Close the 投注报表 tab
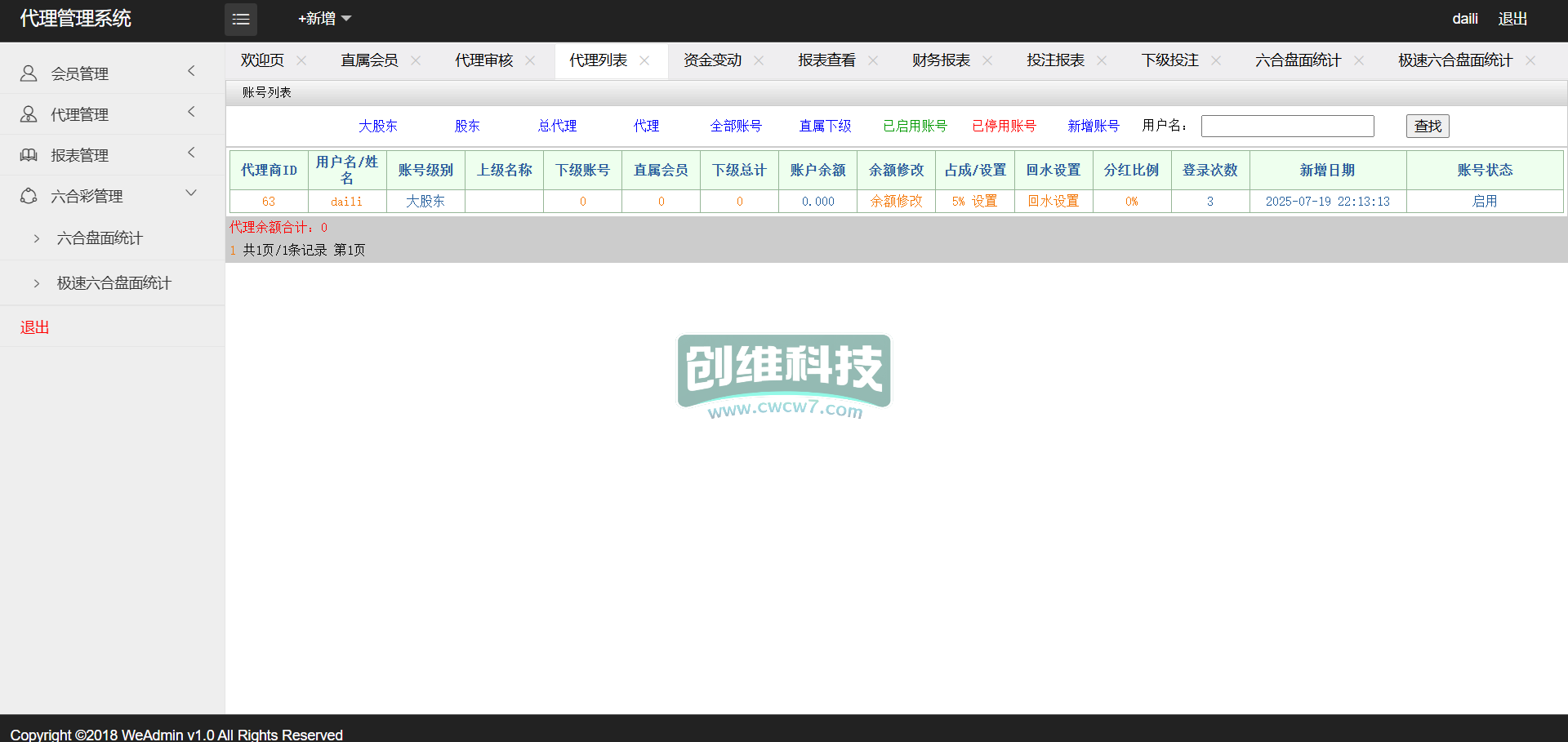The height and width of the screenshot is (742, 1568). [x=1102, y=60]
